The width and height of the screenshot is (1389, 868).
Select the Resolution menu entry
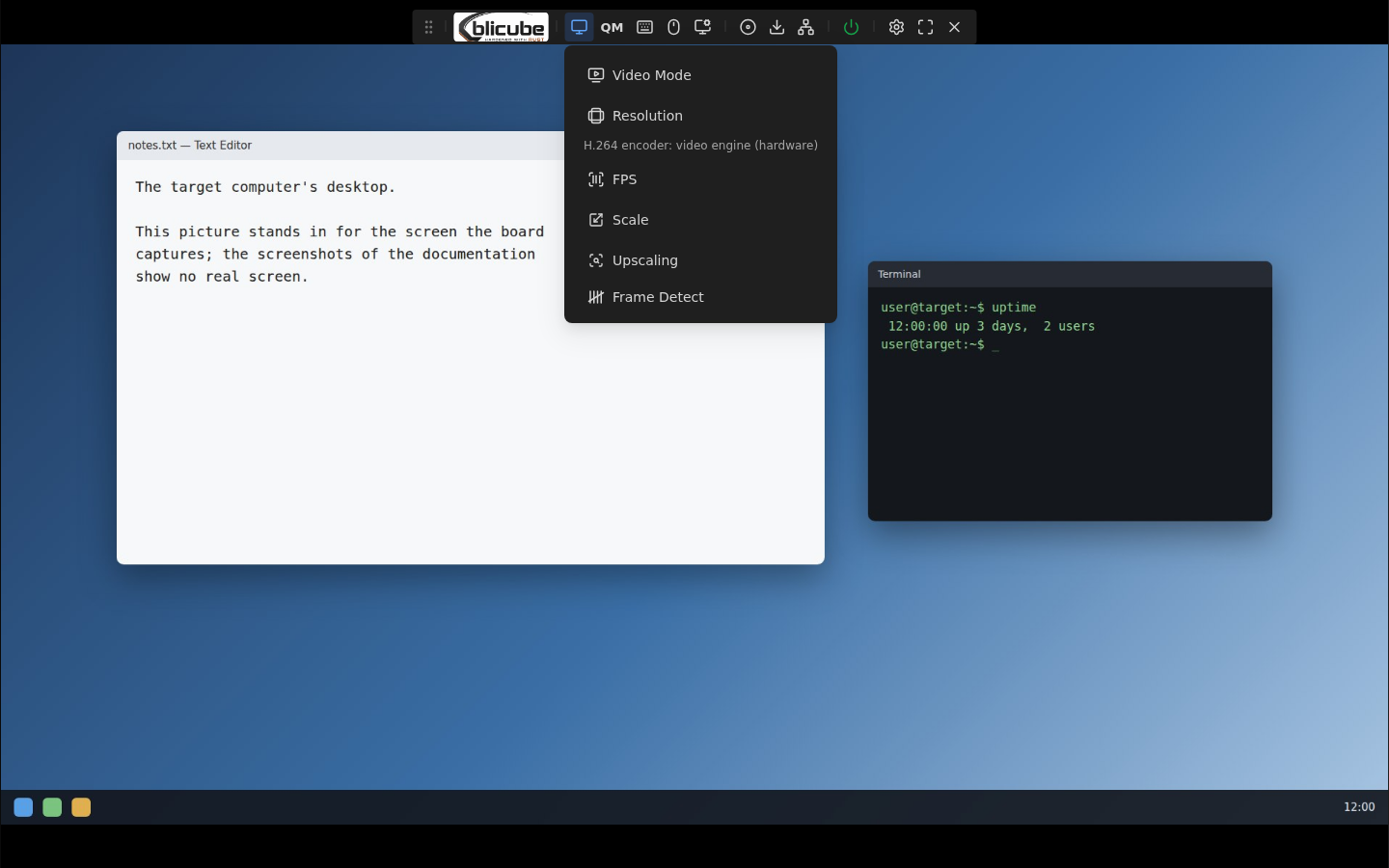(700, 116)
